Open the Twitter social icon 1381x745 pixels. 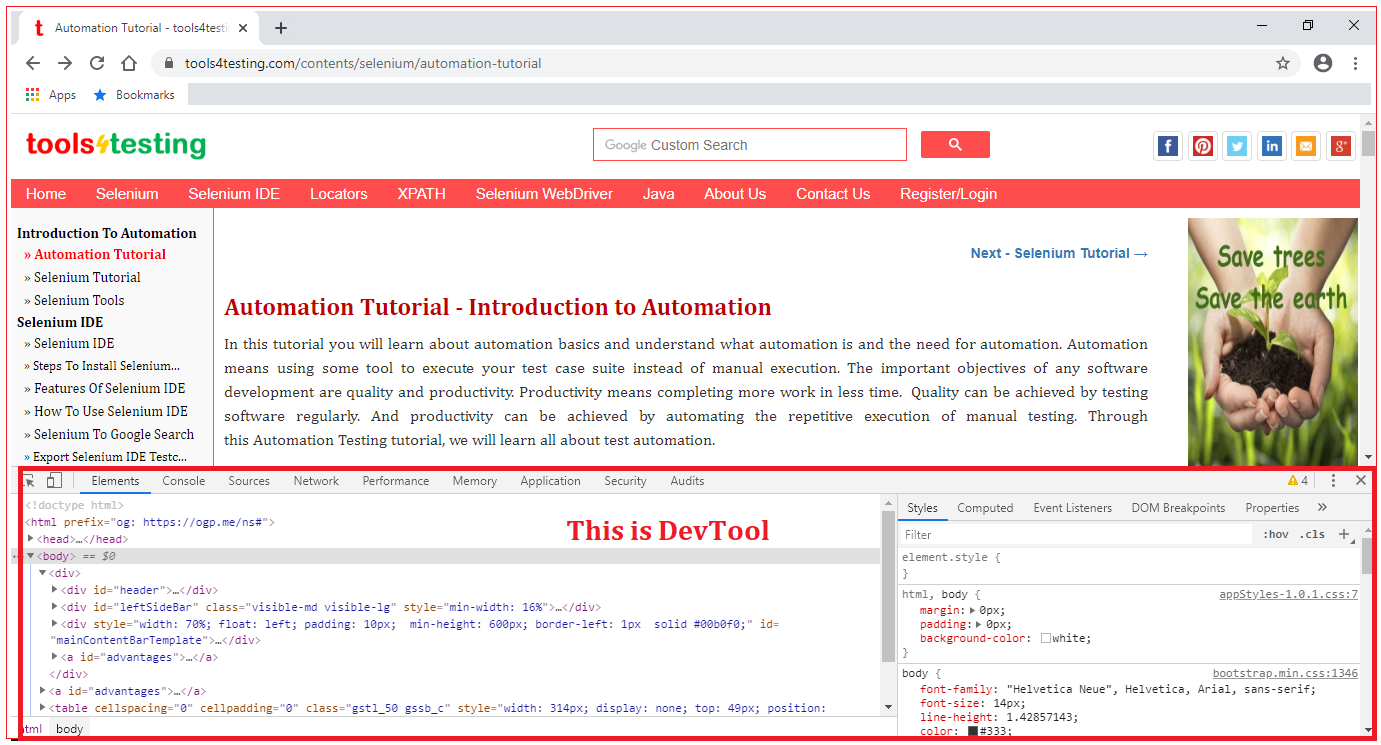pos(1237,146)
